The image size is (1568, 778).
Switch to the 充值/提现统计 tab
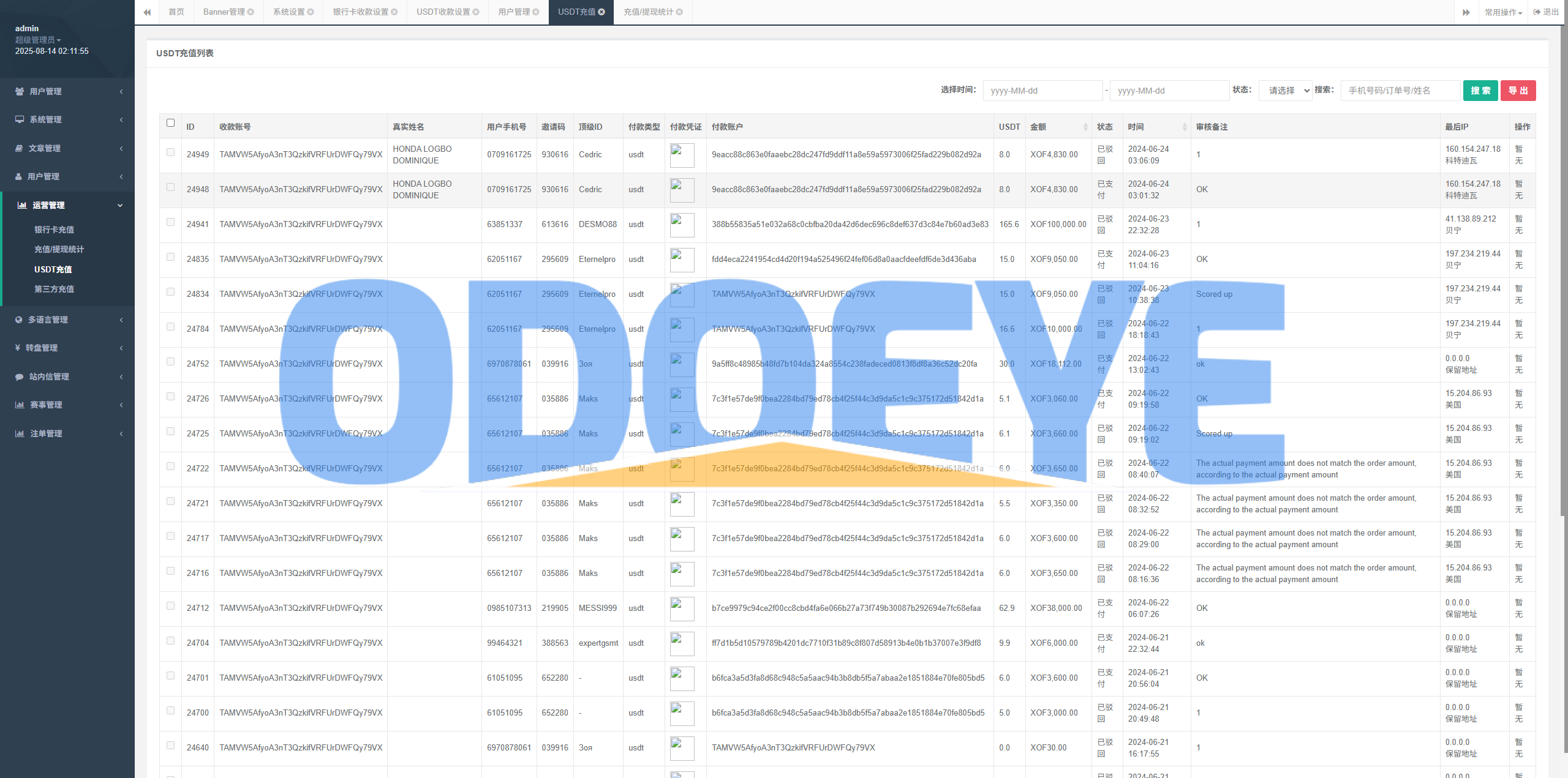[648, 12]
